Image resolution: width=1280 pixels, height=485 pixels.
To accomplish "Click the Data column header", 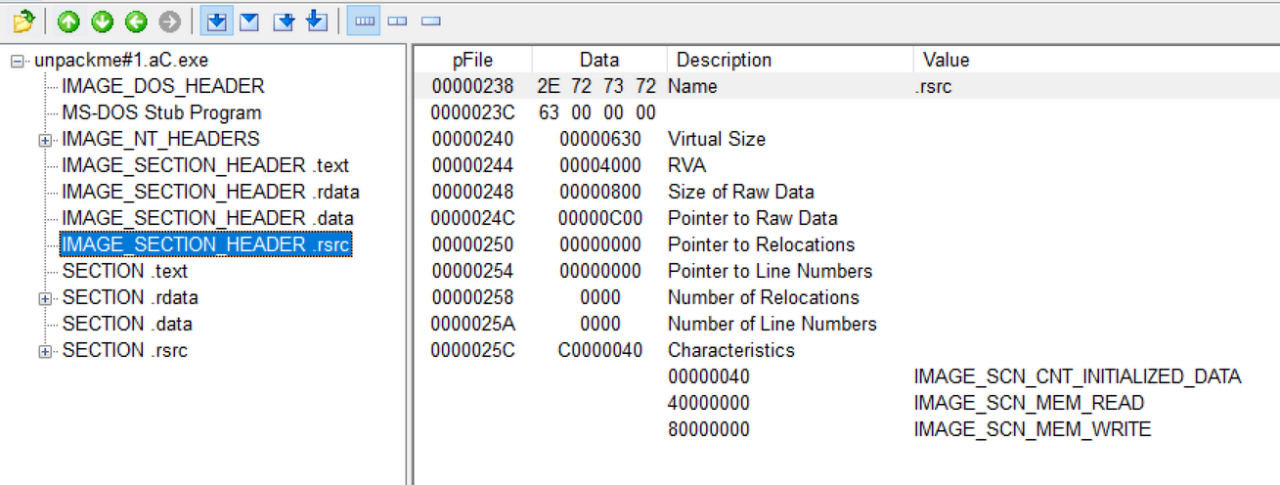I will coord(599,60).
